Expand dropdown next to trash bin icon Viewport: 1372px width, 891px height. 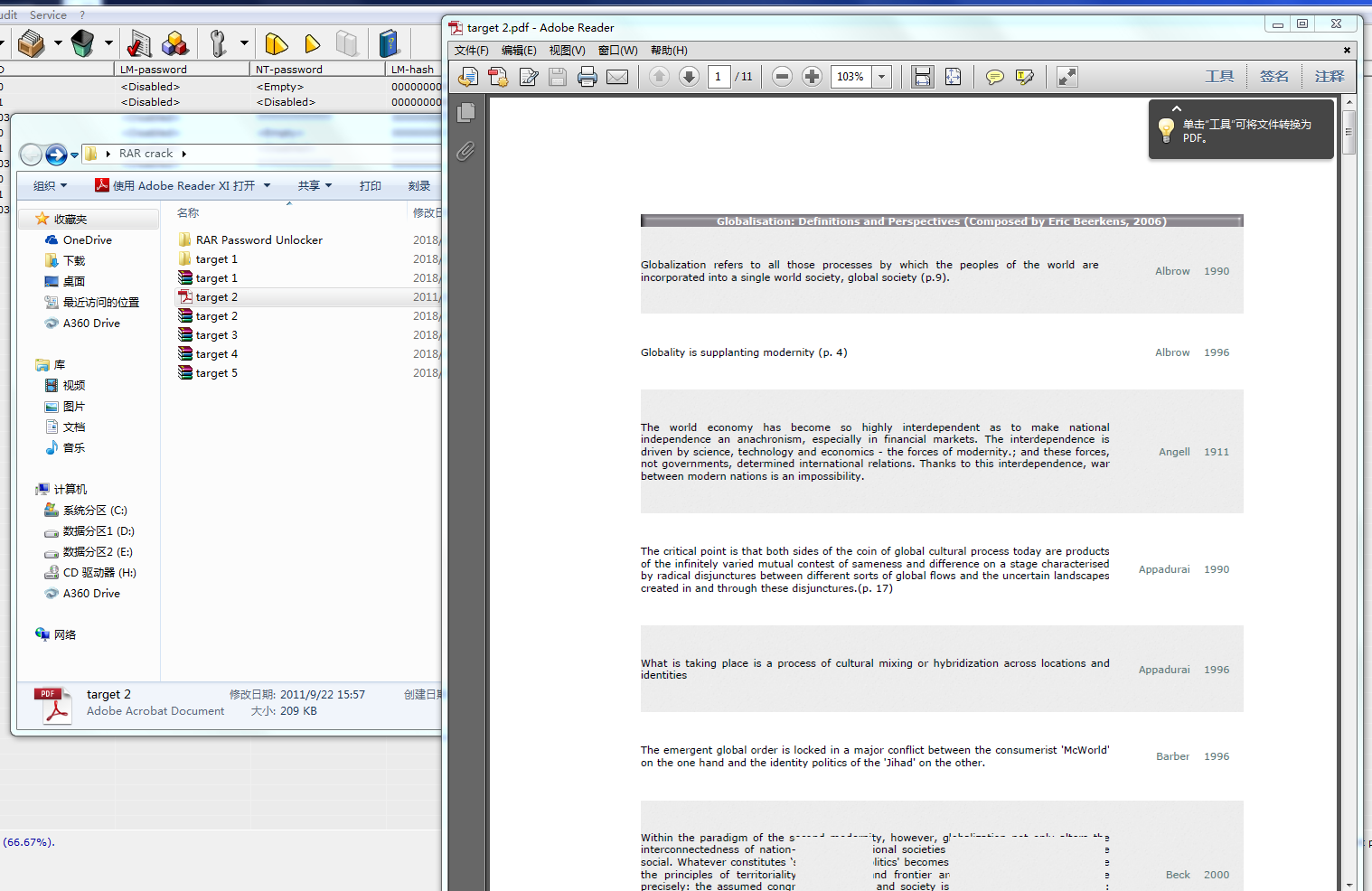pos(108,42)
